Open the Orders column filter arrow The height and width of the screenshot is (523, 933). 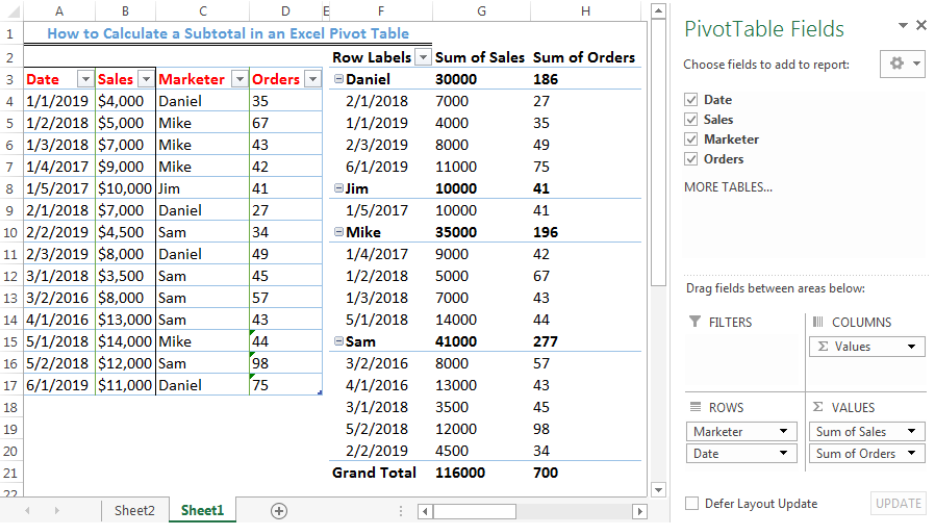313,79
